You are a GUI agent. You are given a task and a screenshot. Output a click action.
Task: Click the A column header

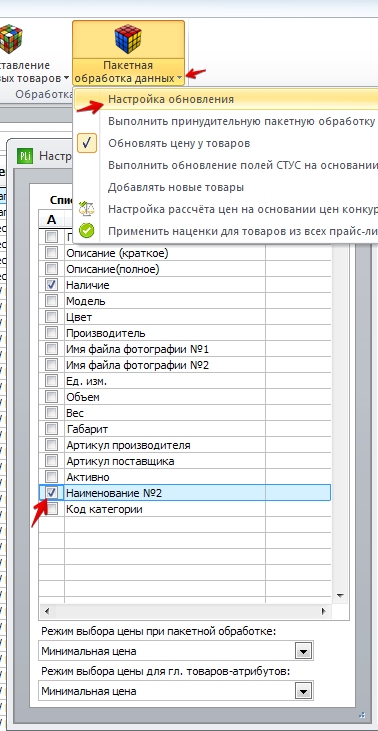pos(51,220)
